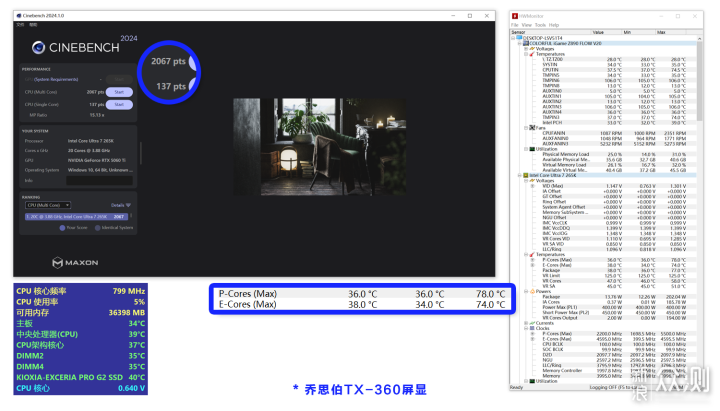Collapse the Powers node
This screenshot has width=720, height=411.
coord(526,291)
